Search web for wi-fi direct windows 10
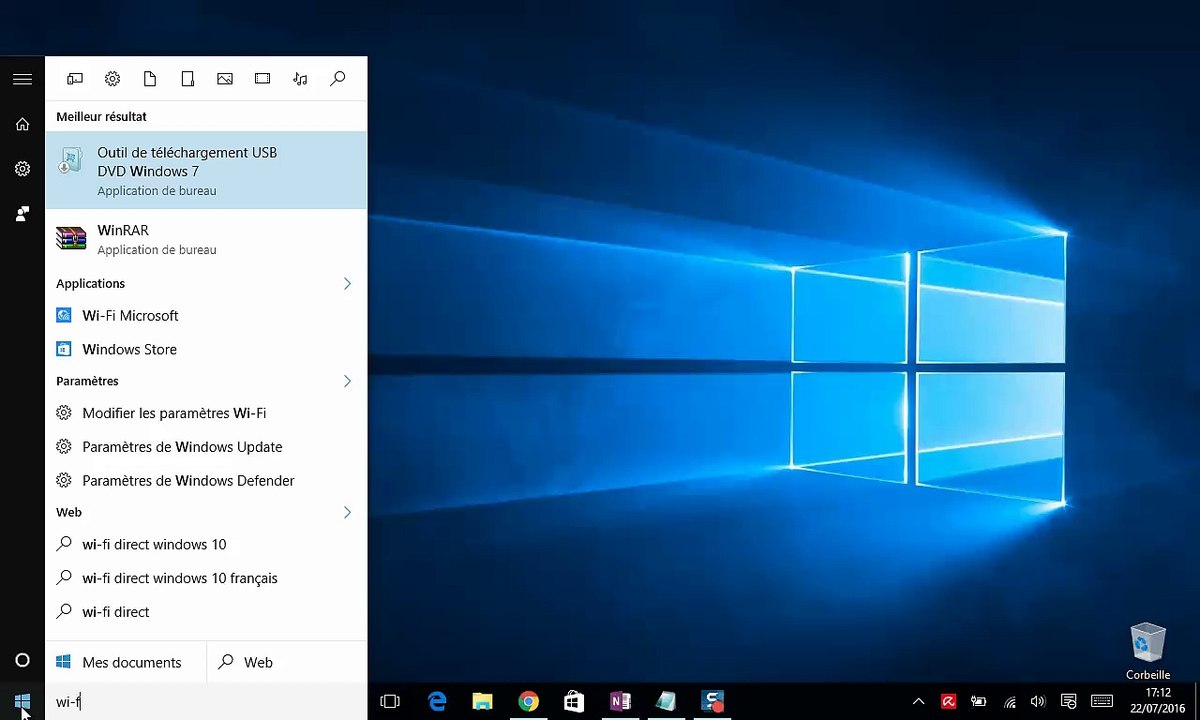 point(206,544)
